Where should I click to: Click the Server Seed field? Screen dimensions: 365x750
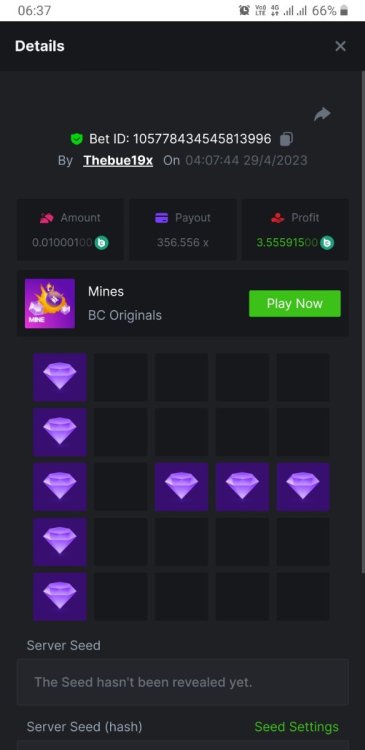(x=183, y=682)
